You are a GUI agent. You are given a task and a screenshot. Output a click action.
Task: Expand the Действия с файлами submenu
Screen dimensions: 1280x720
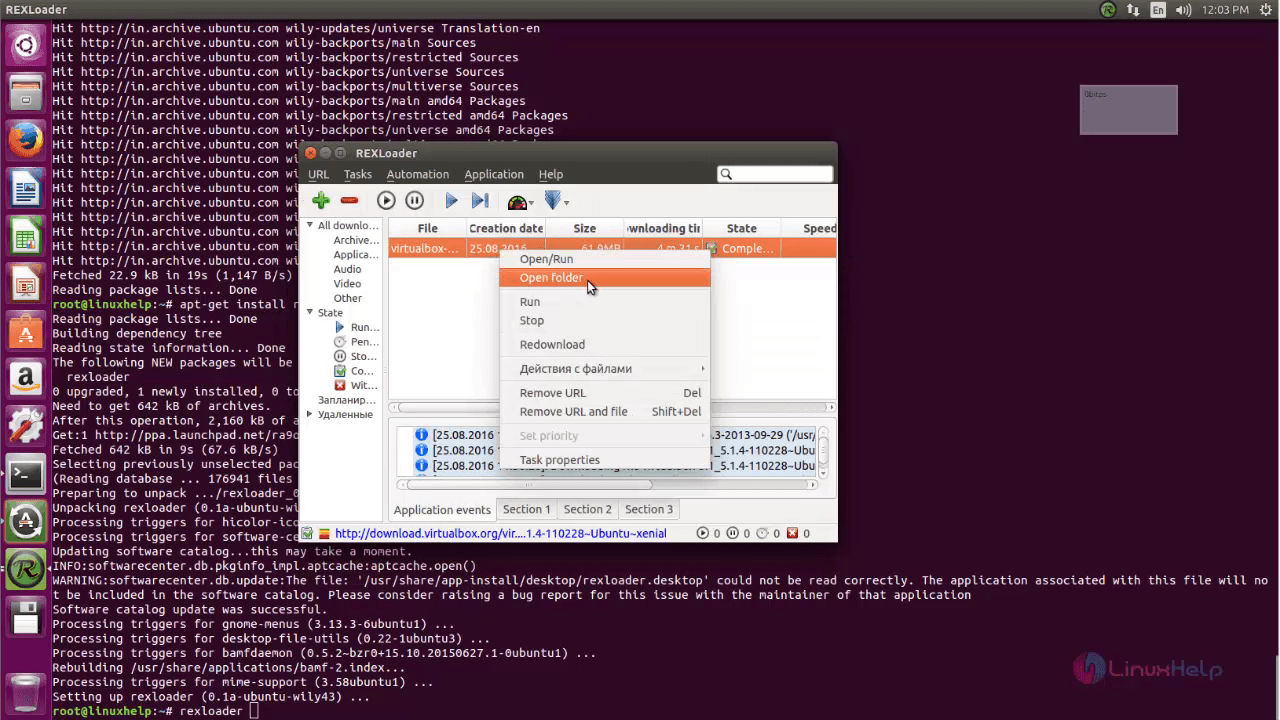[605, 369]
